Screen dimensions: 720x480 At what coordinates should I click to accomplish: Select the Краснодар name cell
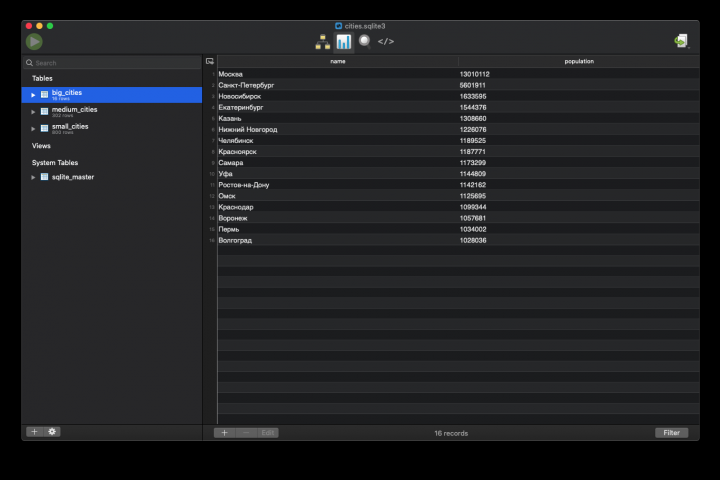(x=338, y=207)
